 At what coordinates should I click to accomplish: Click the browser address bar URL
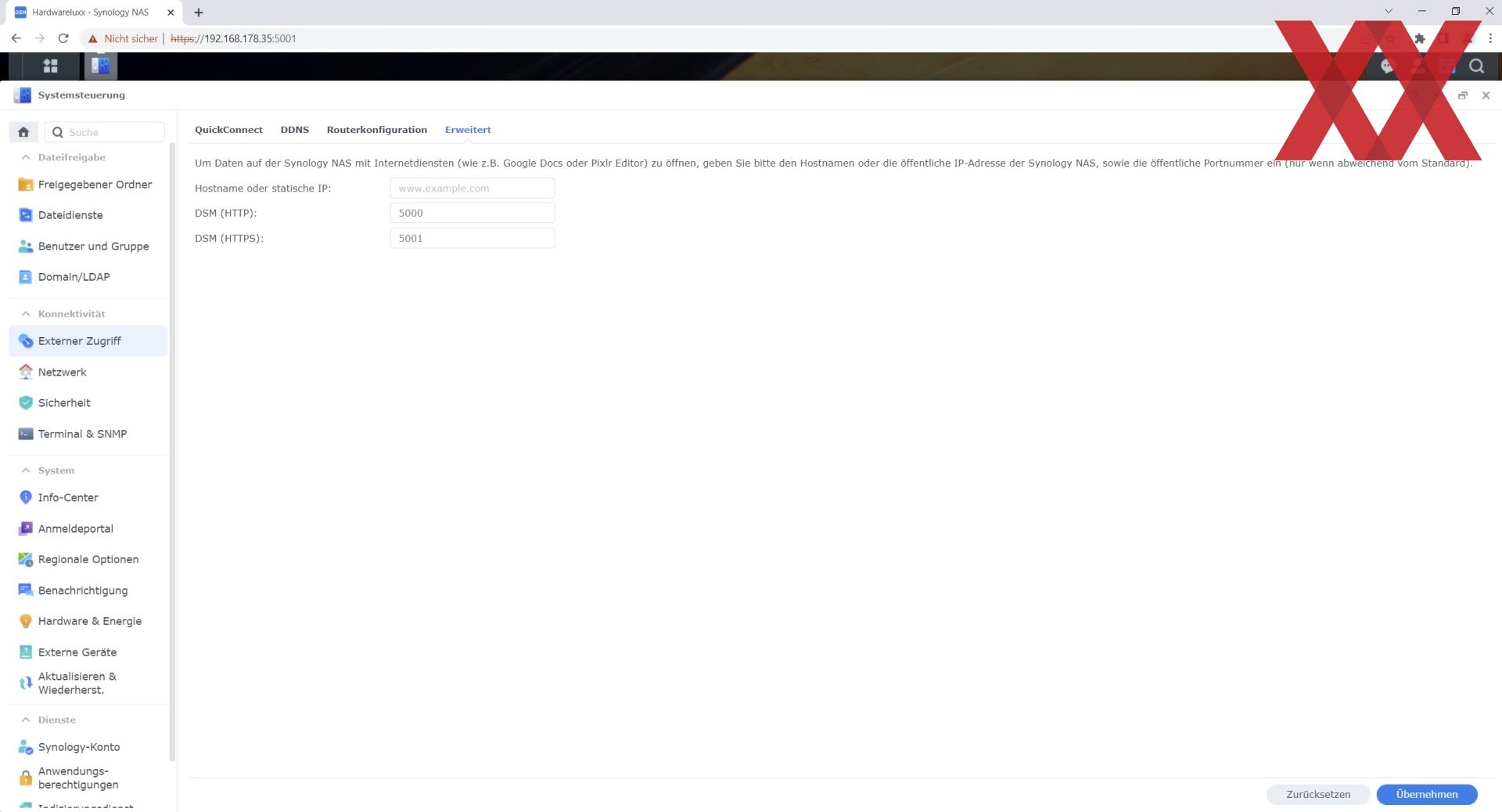233,38
